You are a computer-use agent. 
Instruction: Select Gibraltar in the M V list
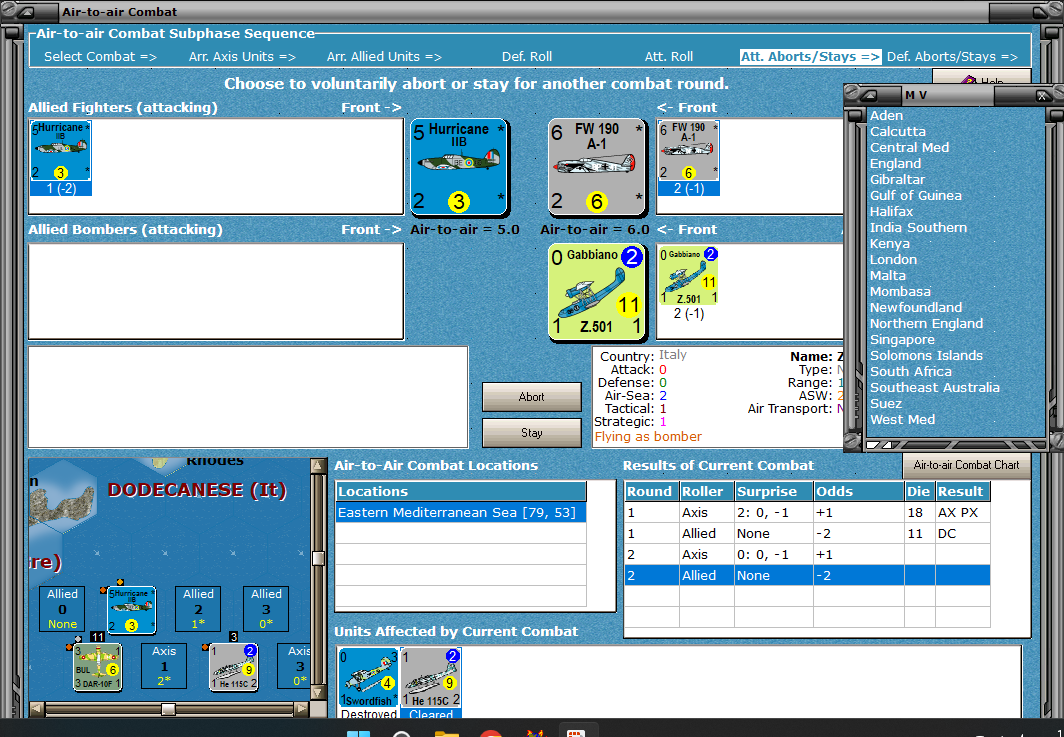897,179
